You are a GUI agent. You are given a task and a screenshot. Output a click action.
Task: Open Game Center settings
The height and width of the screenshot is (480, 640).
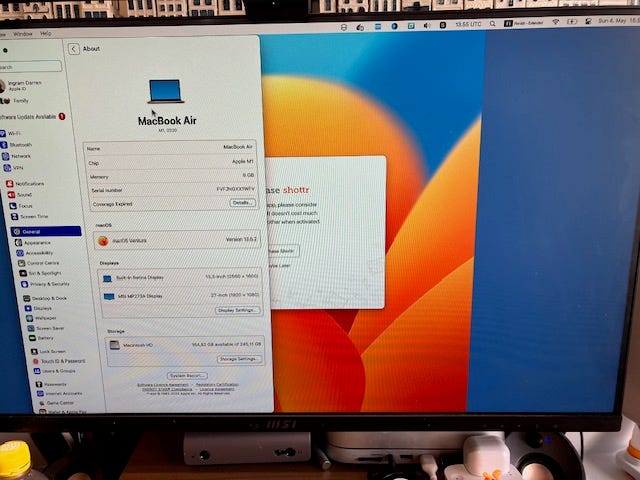pos(56,403)
